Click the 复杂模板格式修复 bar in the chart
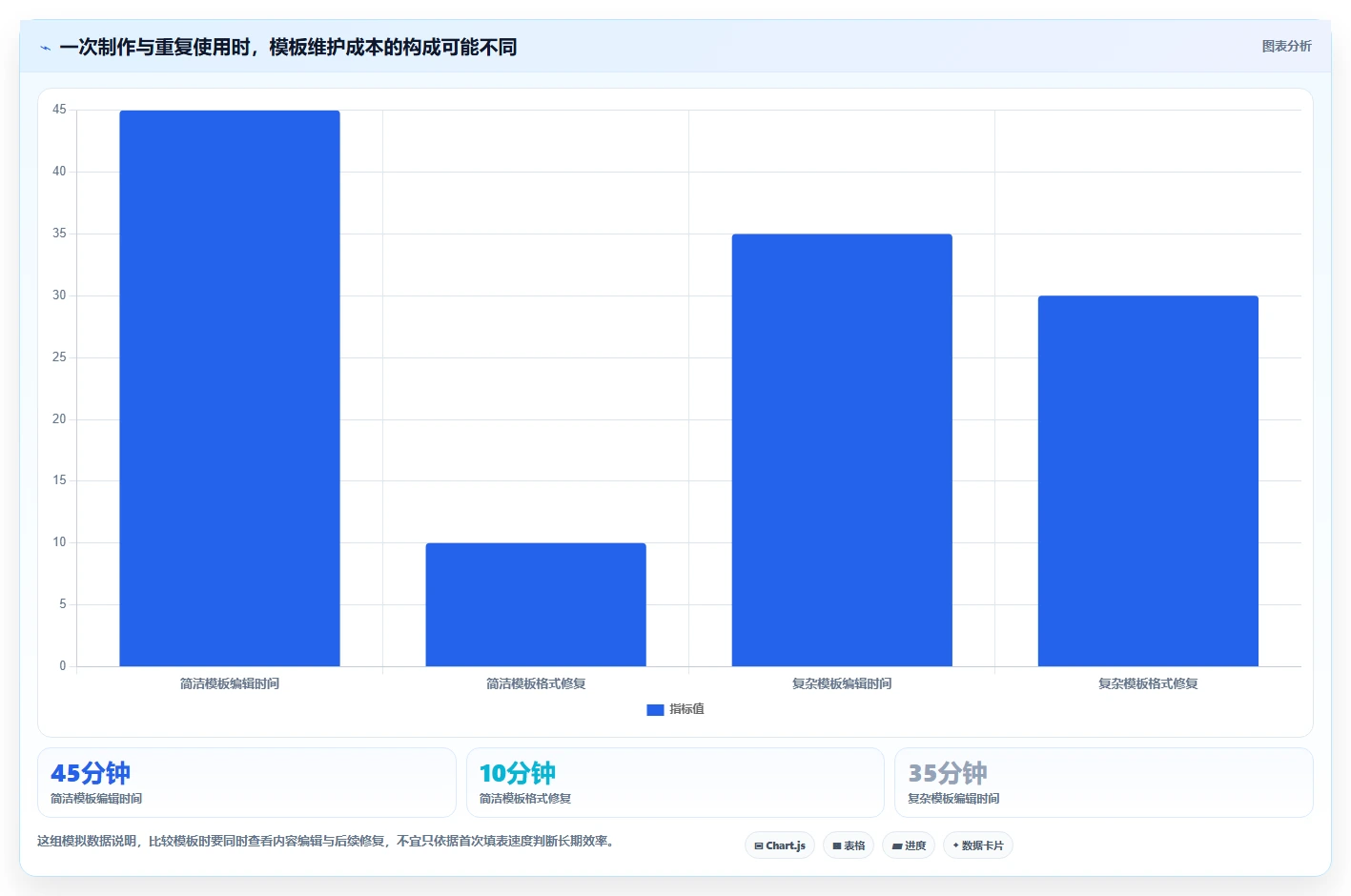1351x896 pixels. coord(1148,481)
